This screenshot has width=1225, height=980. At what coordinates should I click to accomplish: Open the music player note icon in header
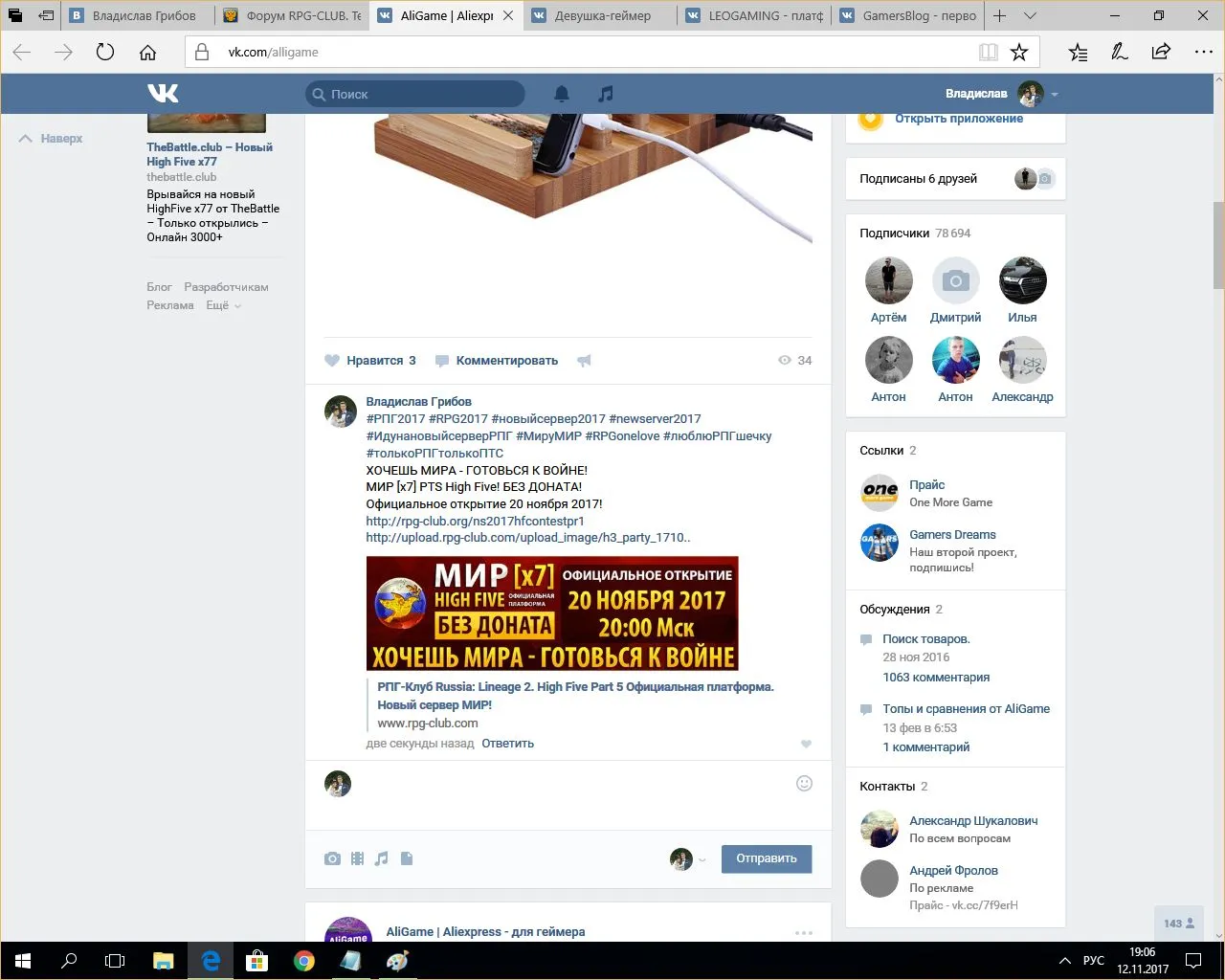coord(605,94)
